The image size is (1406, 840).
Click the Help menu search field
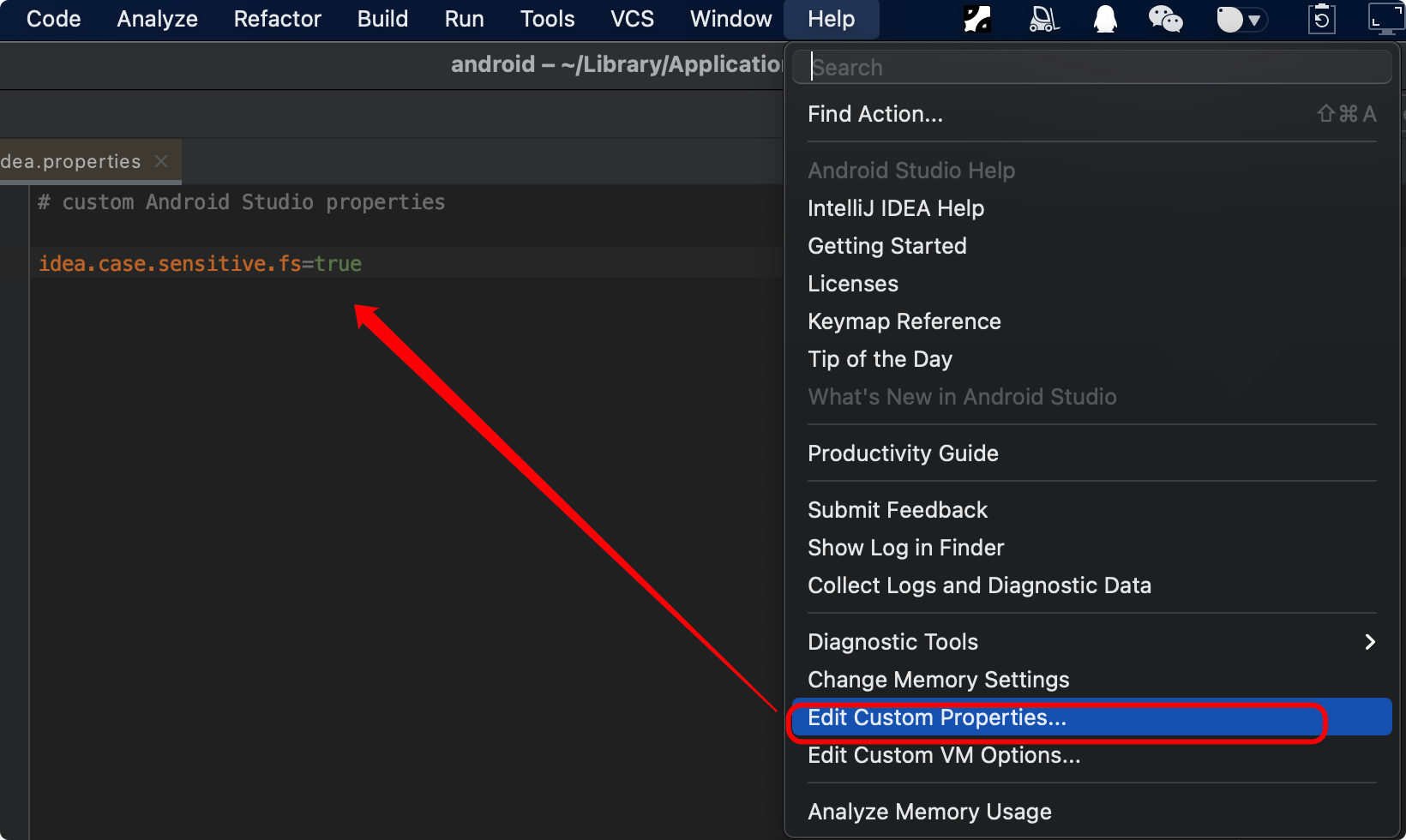click(x=1092, y=67)
